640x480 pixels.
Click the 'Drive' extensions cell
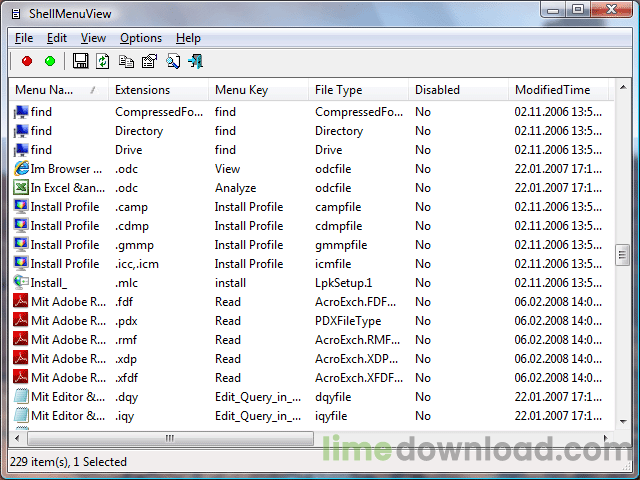tap(129, 150)
